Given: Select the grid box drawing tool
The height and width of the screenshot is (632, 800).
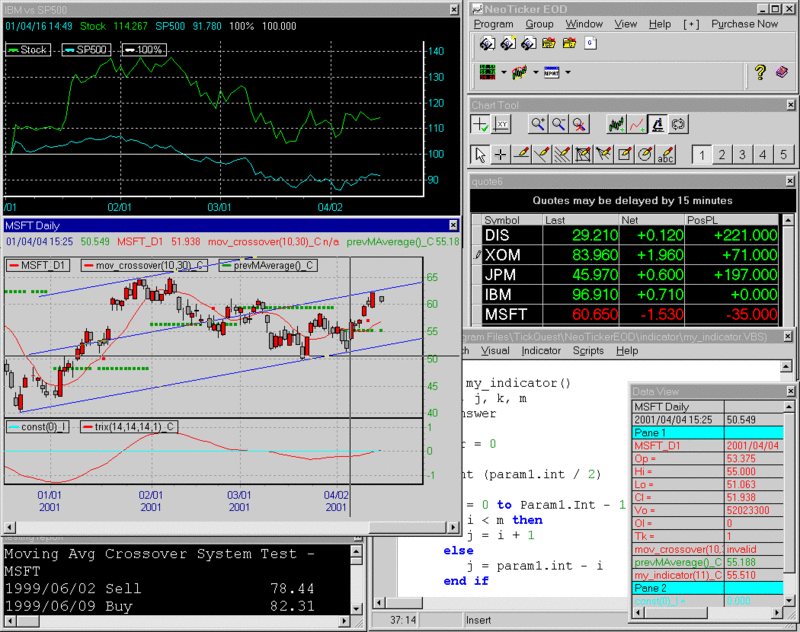Looking at the screenshot, I should (583, 155).
